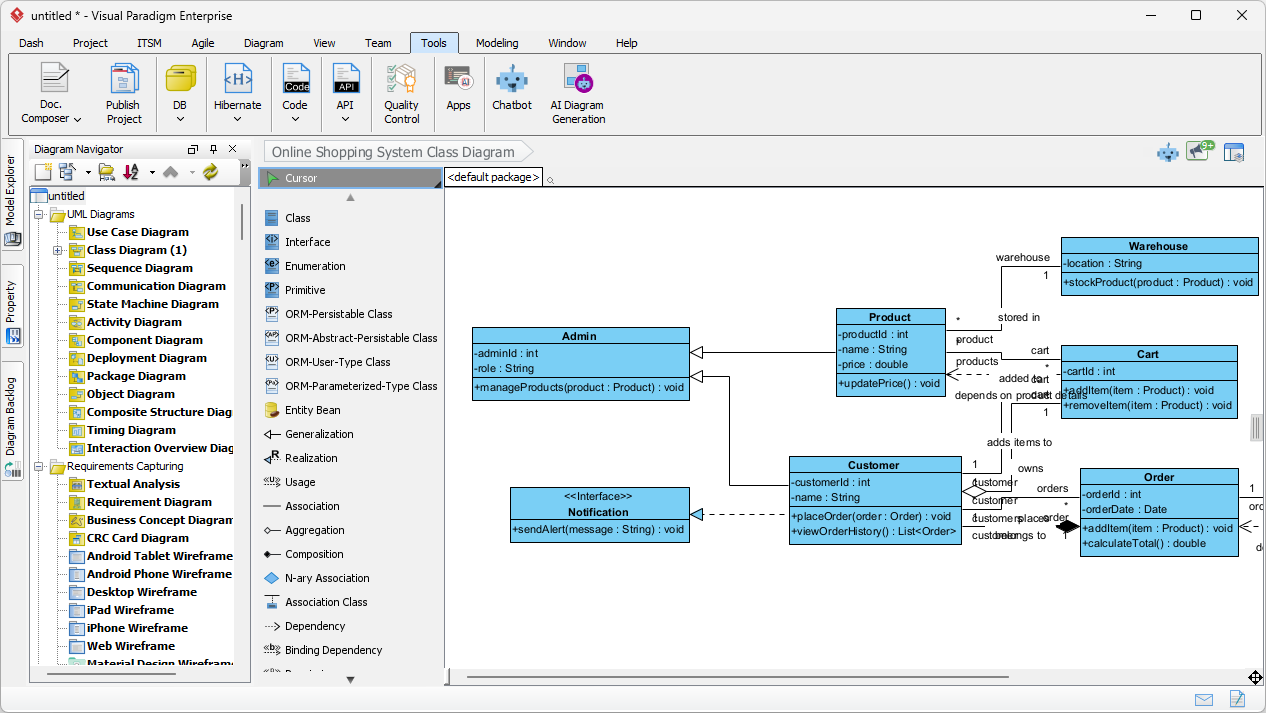Click Publish Project

123,90
